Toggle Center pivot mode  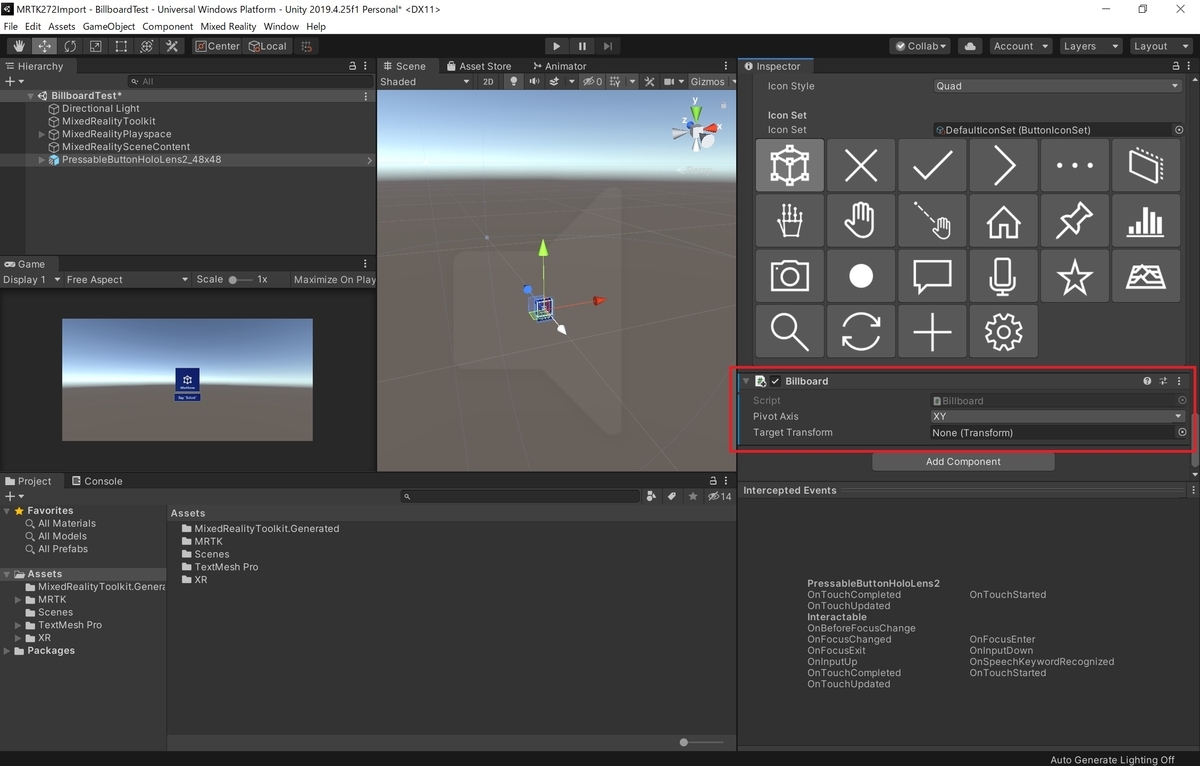tap(217, 46)
